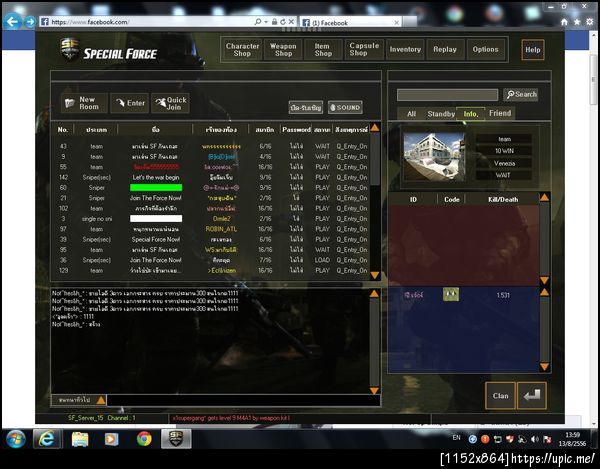Click the Enter room button
Screen dimensions: 600x469
(x=130, y=103)
